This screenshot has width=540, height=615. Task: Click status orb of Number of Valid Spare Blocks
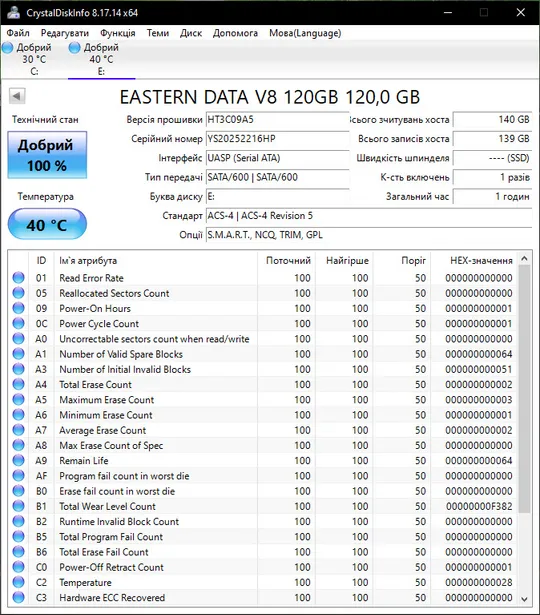point(18,354)
